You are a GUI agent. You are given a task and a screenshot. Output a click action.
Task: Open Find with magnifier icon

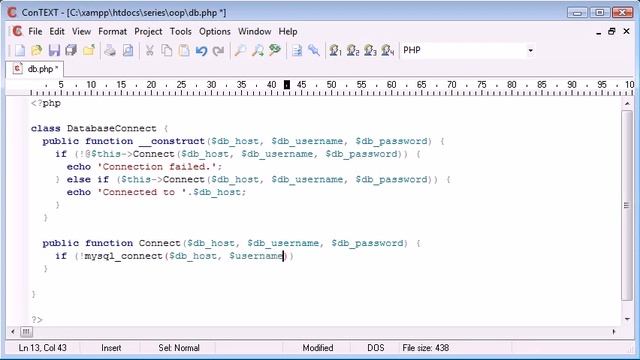[x=240, y=51]
